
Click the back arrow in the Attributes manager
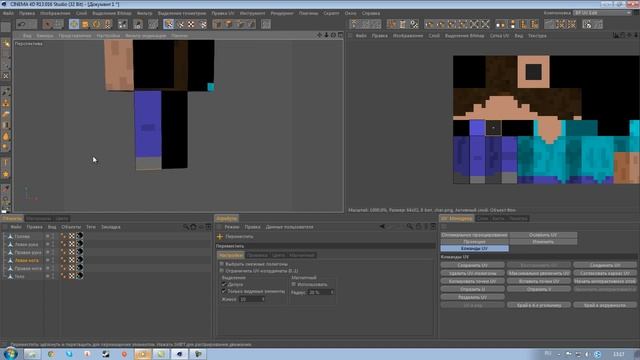(x=382, y=227)
